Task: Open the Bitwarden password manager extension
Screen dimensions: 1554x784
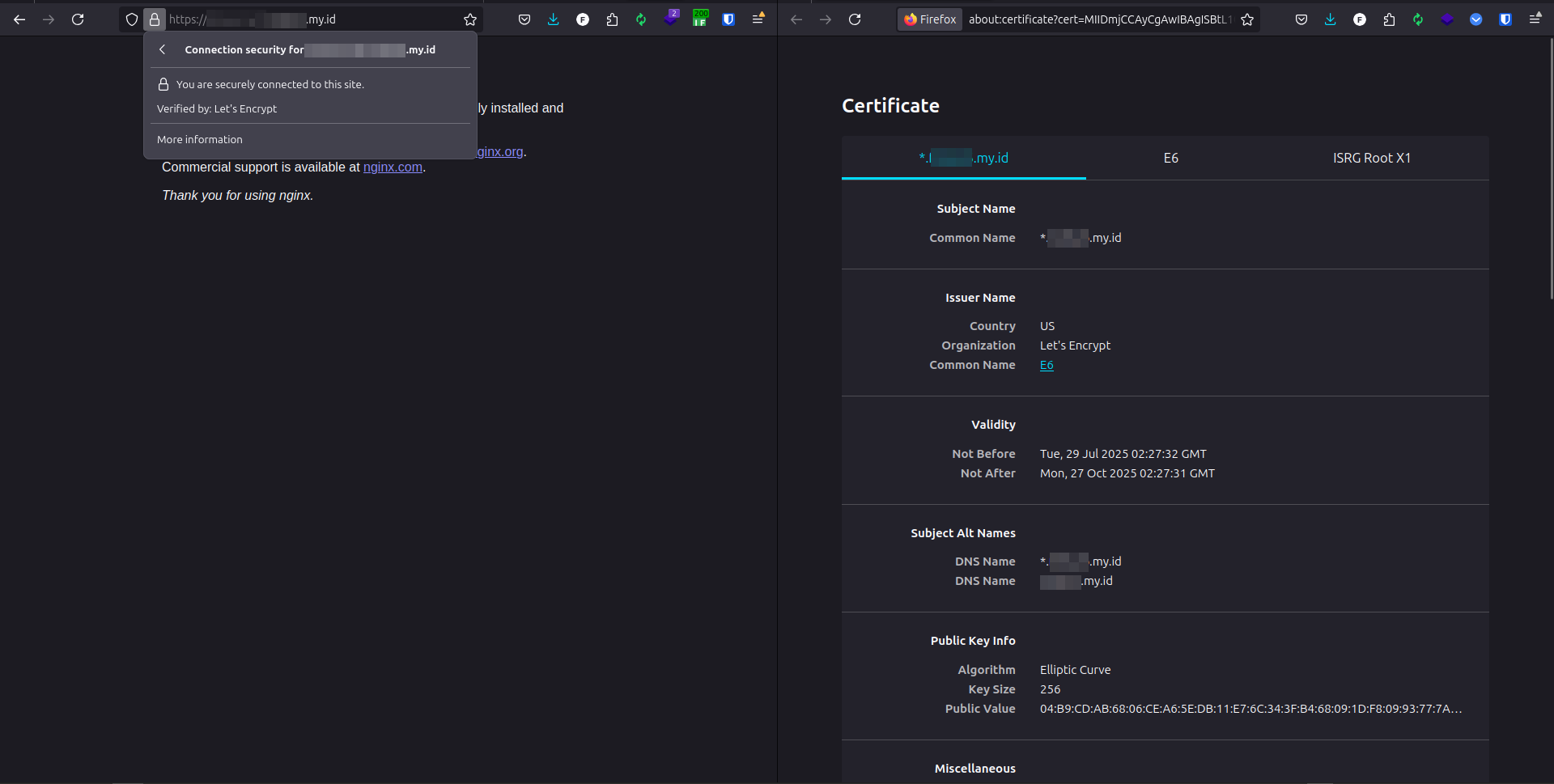Action: [728, 19]
